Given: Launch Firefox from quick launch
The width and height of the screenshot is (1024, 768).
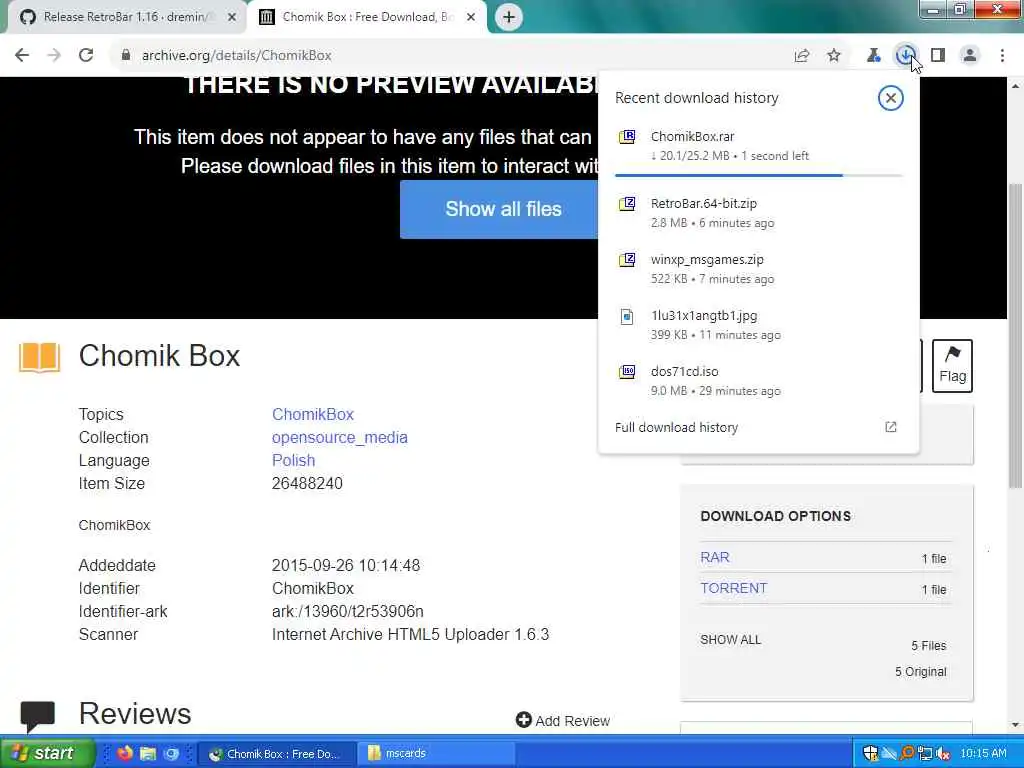Looking at the screenshot, I should pos(125,753).
